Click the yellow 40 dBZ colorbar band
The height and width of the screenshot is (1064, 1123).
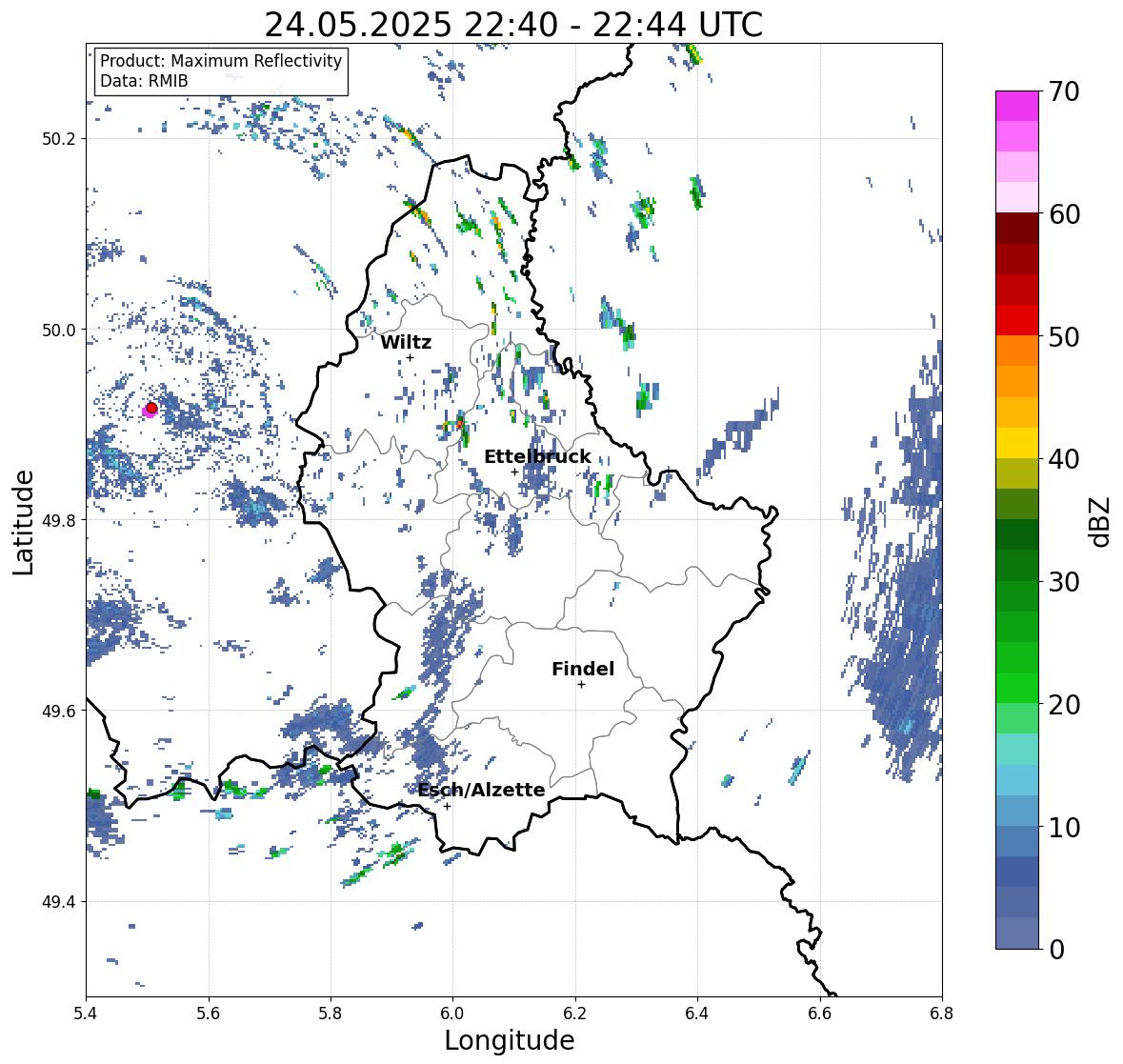click(1017, 443)
